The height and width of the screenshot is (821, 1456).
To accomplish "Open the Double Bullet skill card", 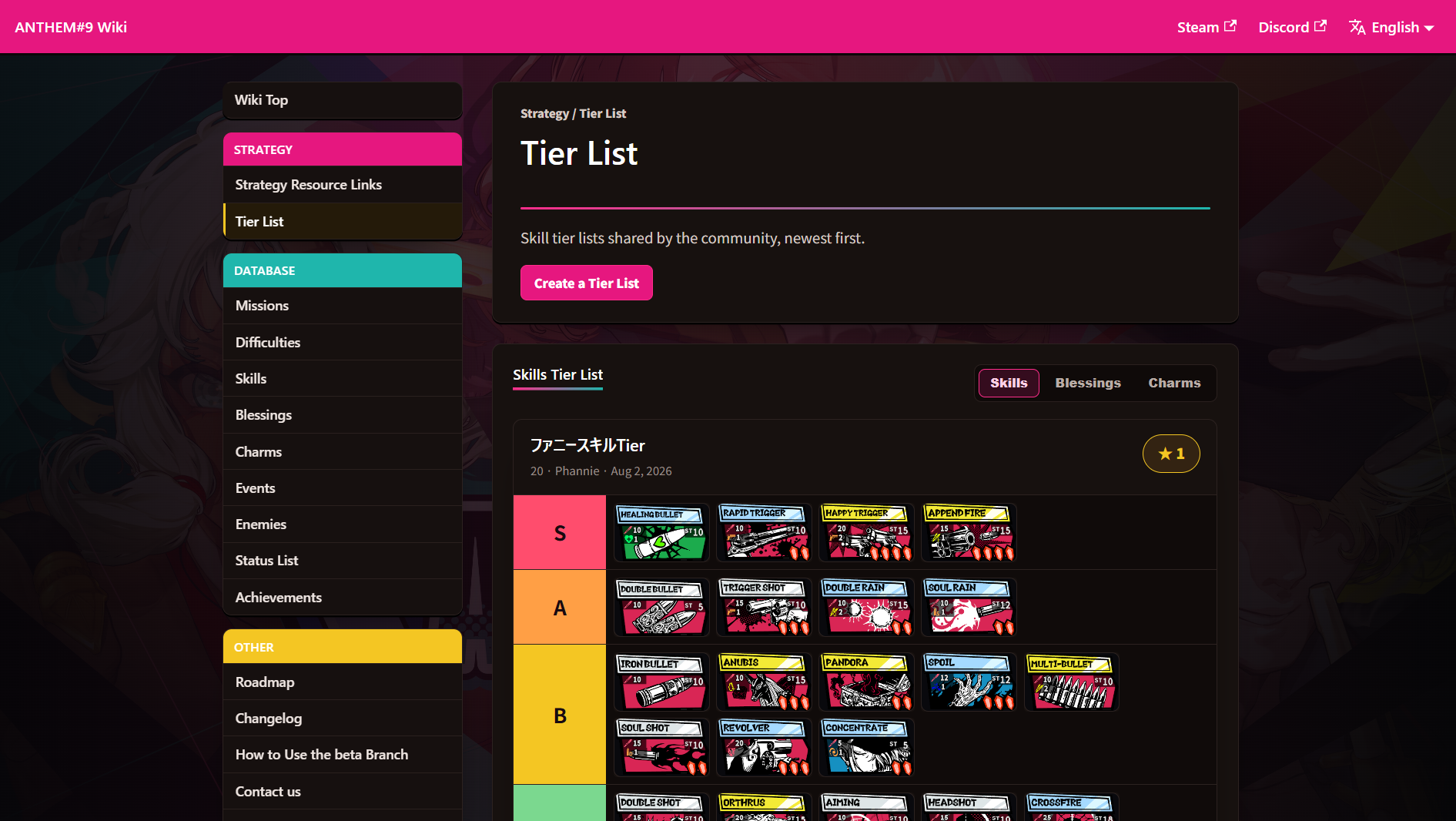I will 662,607.
